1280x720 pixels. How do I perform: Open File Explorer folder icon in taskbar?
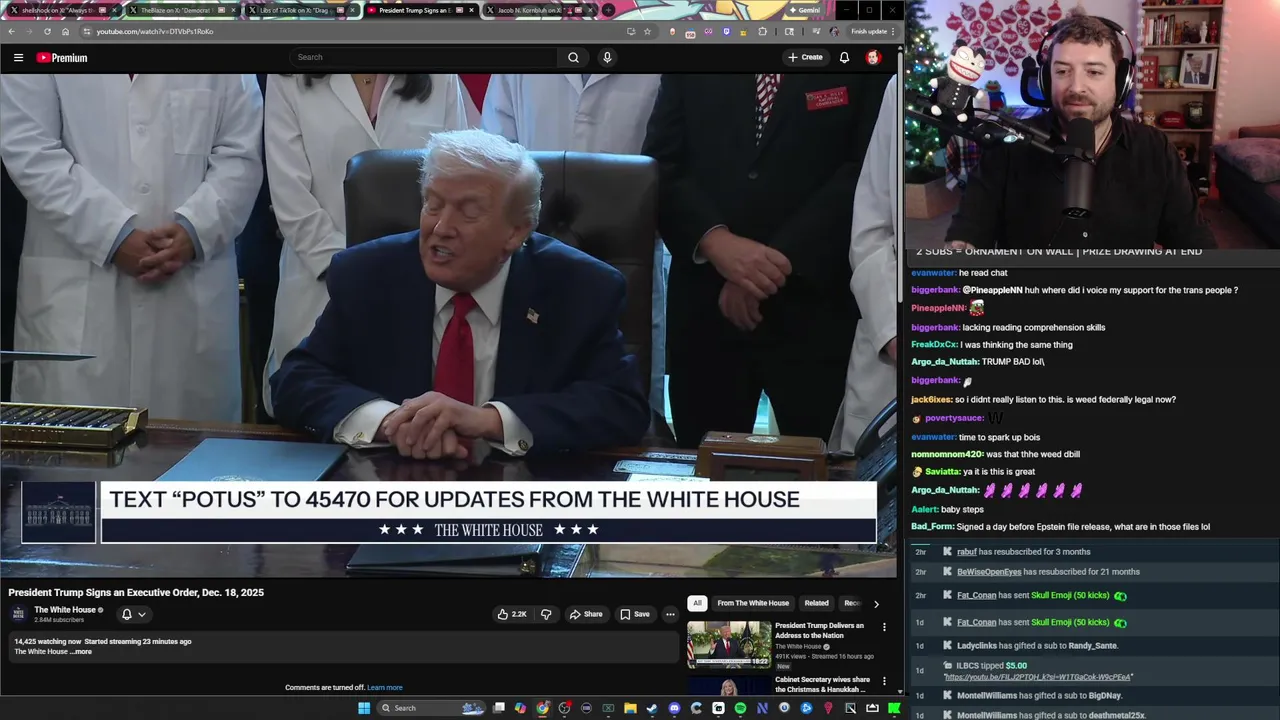[x=630, y=708]
